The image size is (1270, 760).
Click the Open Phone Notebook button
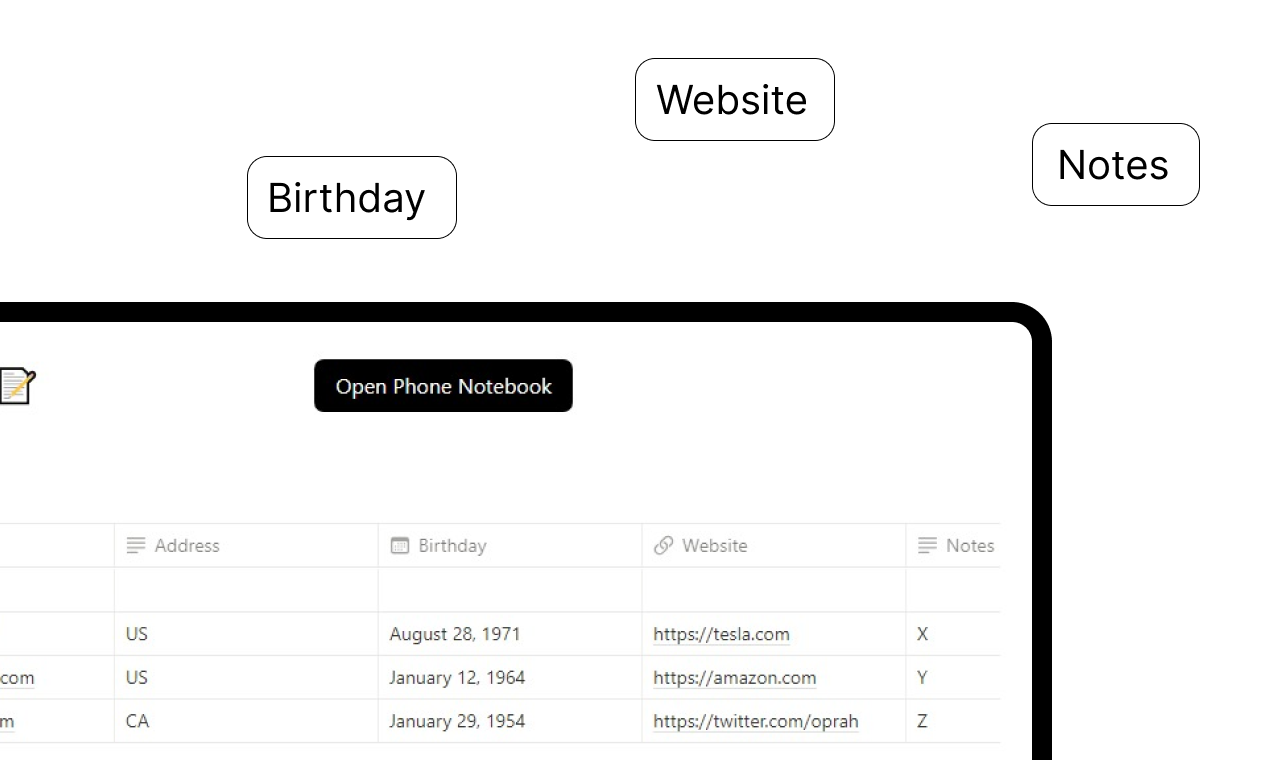tap(443, 386)
